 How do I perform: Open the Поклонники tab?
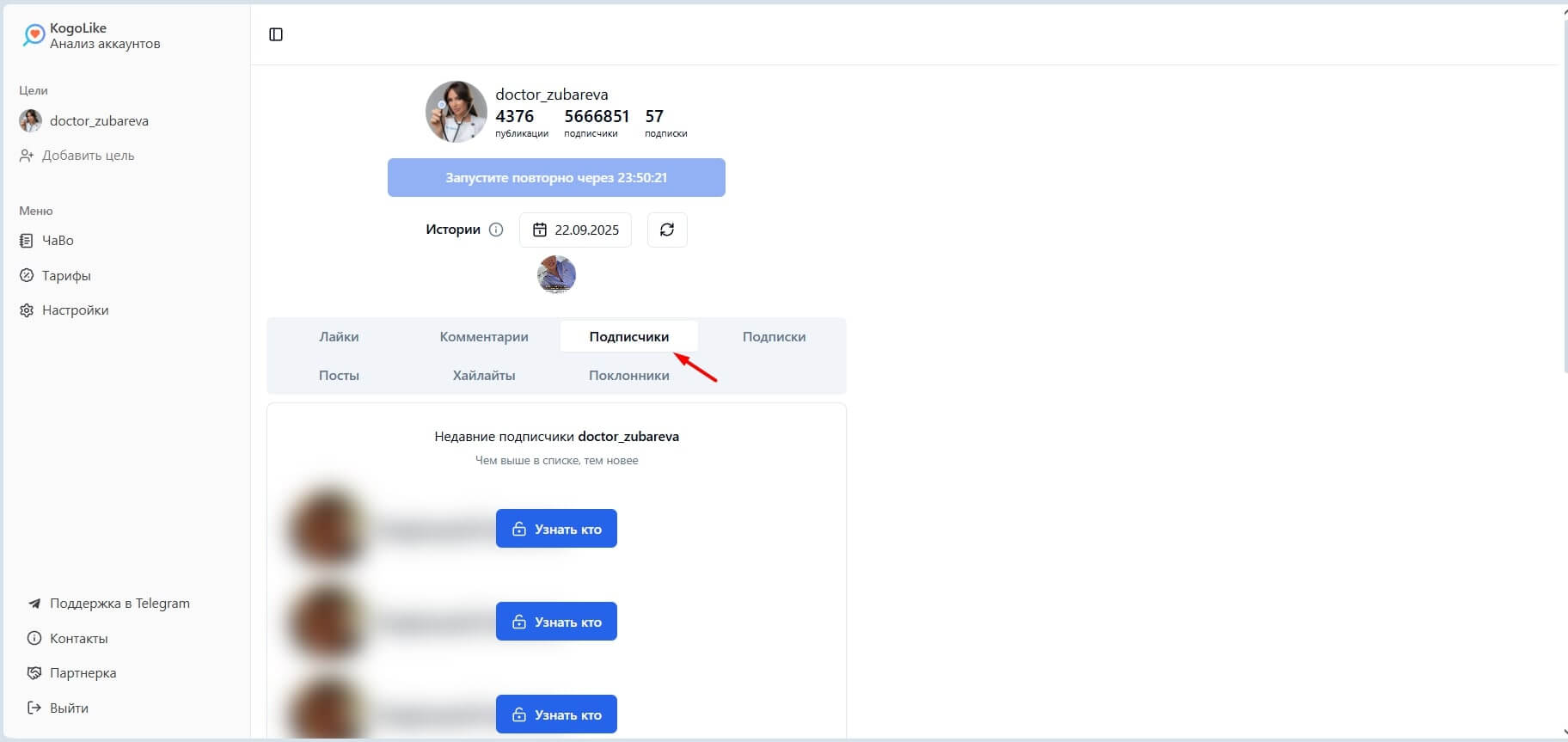coord(629,375)
